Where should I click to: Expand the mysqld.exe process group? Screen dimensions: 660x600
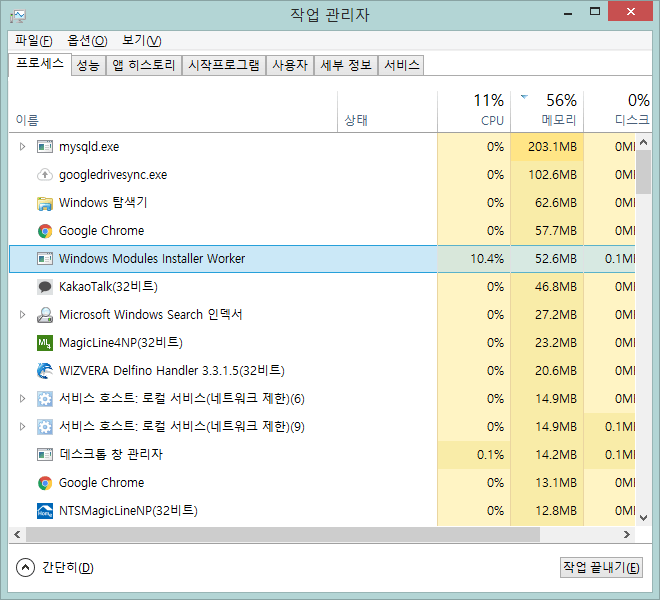[x=22, y=147]
